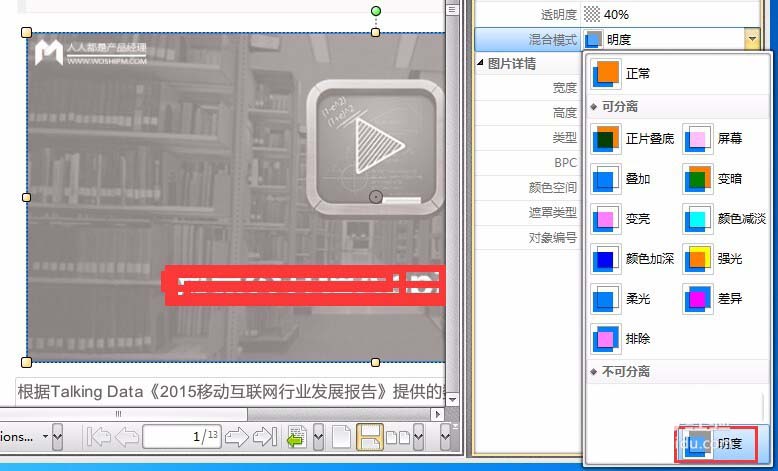Go to the next page arrow
778x471 pixels.
(235, 437)
